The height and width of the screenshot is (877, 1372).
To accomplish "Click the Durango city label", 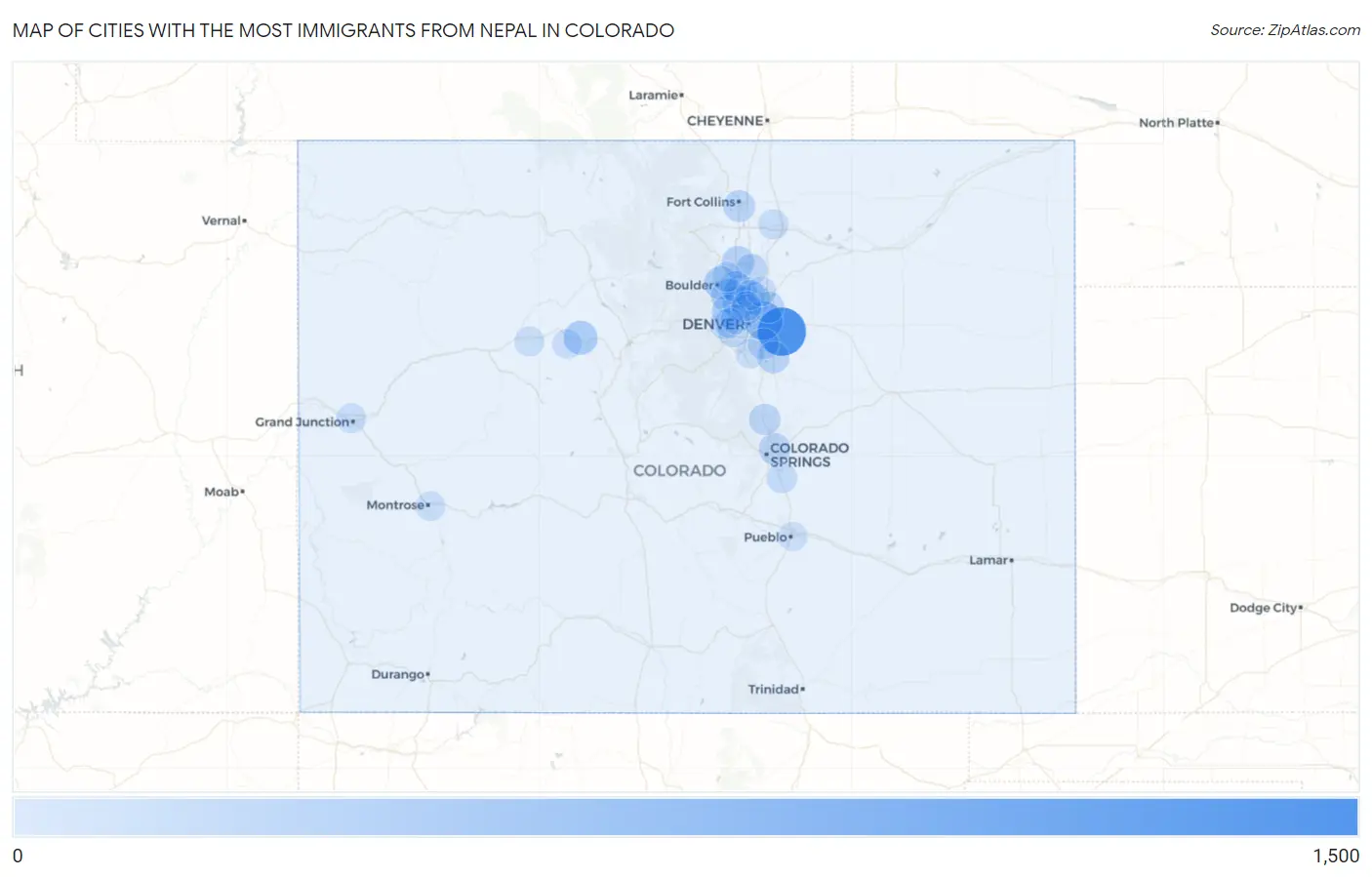I will pos(400,674).
